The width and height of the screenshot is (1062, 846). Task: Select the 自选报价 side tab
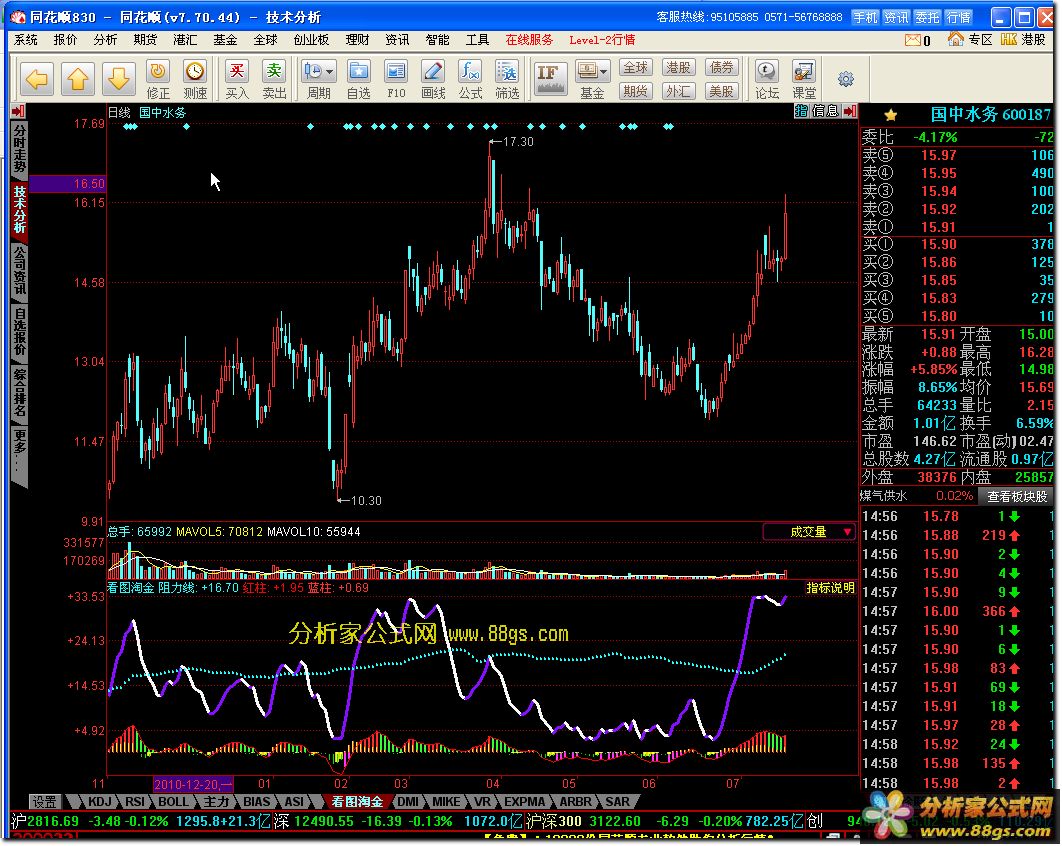(20, 331)
